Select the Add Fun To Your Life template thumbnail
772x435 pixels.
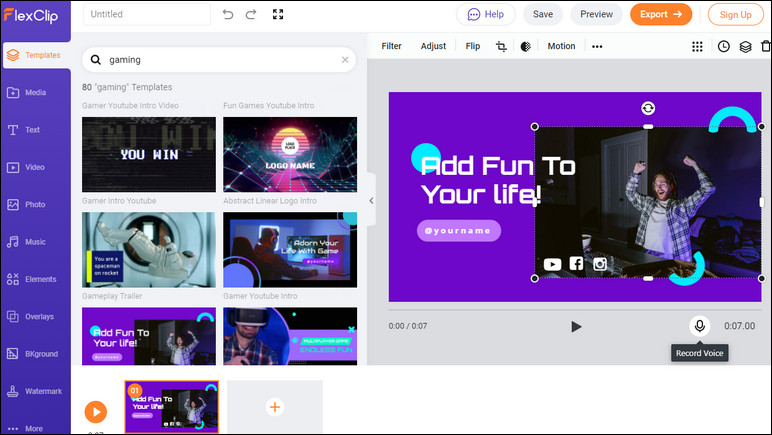[149, 336]
